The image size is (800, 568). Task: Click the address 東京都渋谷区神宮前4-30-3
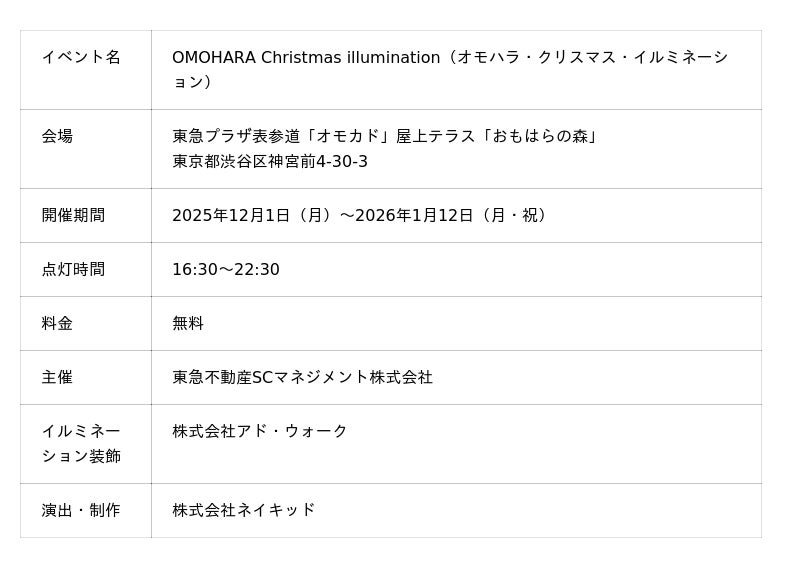coord(270,162)
